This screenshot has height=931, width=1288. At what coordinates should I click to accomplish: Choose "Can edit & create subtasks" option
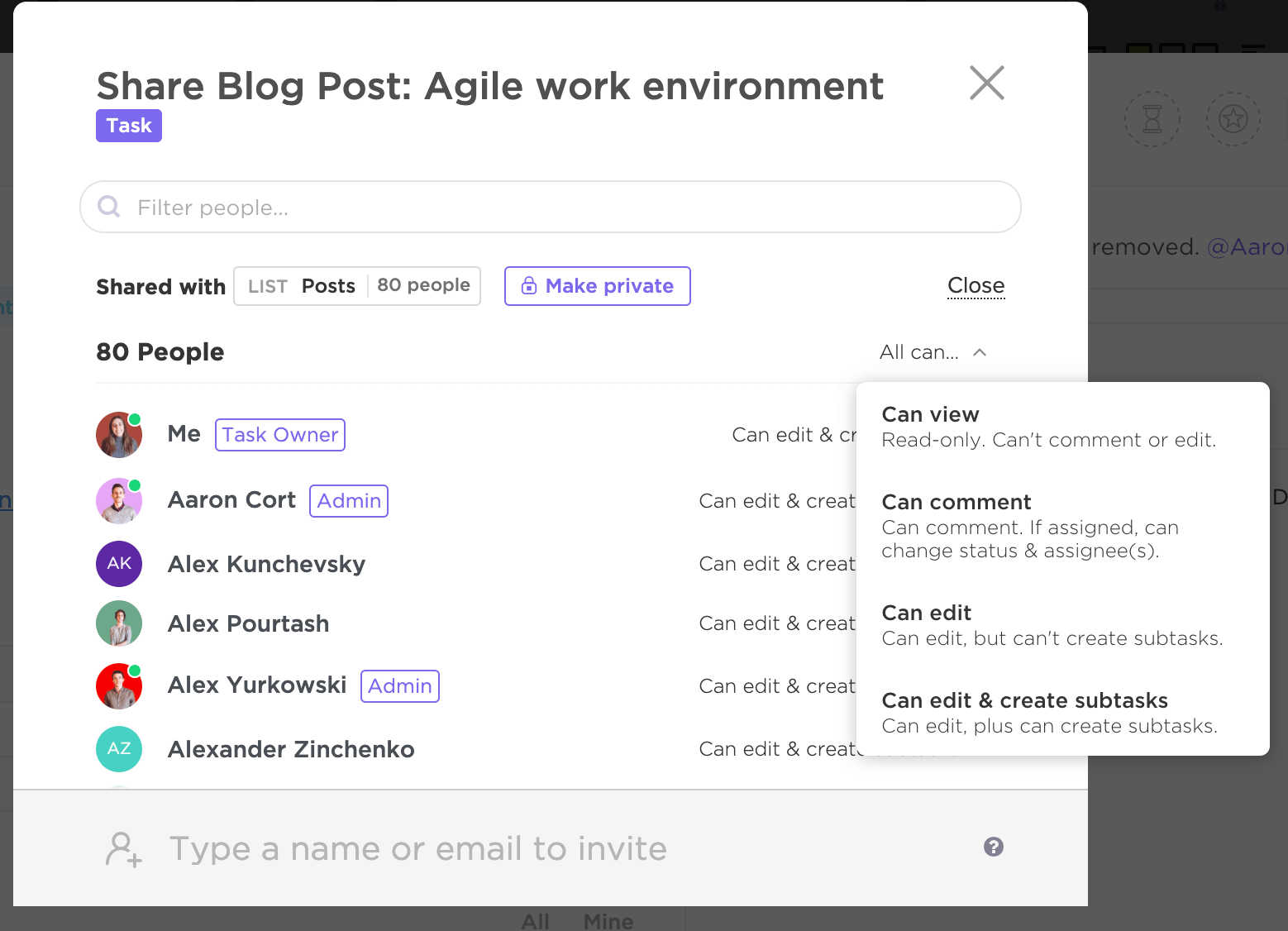pyautogui.click(x=1049, y=713)
